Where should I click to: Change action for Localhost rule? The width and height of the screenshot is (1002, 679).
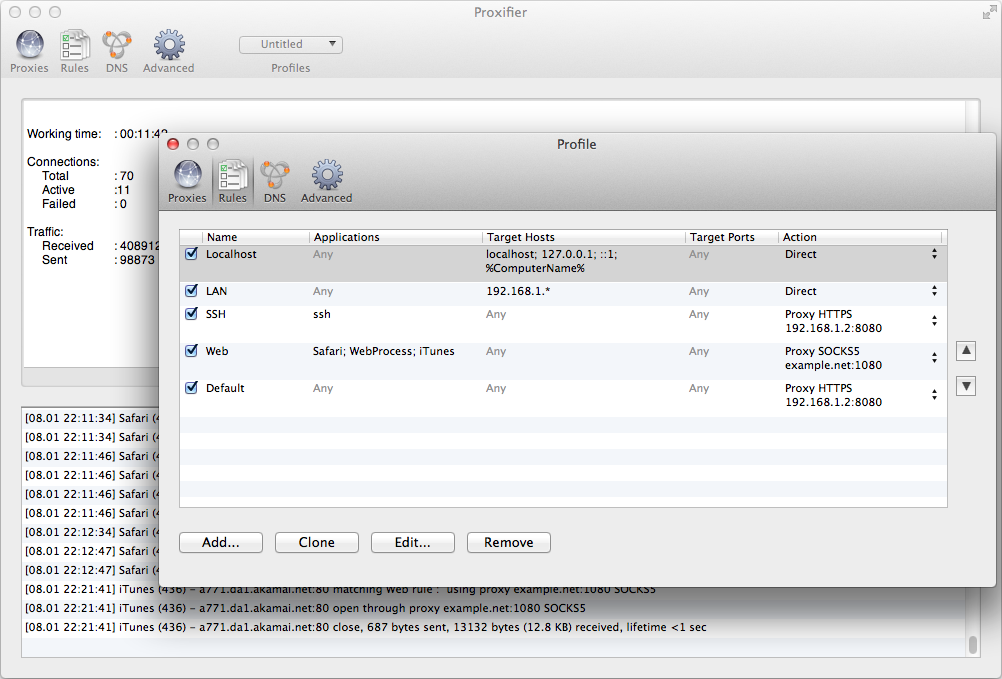point(934,254)
